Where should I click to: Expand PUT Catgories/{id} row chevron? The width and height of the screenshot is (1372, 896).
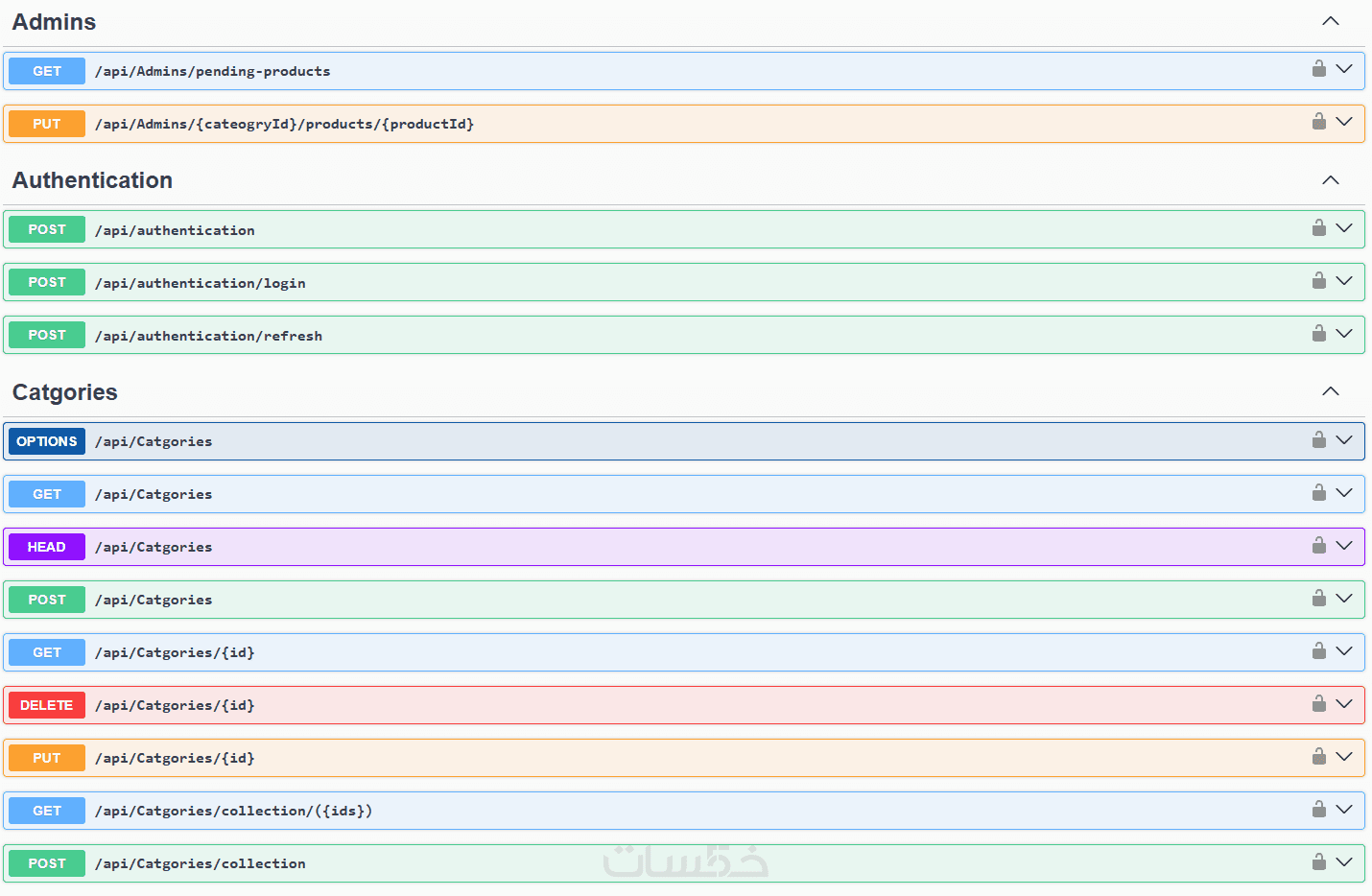click(x=1344, y=757)
